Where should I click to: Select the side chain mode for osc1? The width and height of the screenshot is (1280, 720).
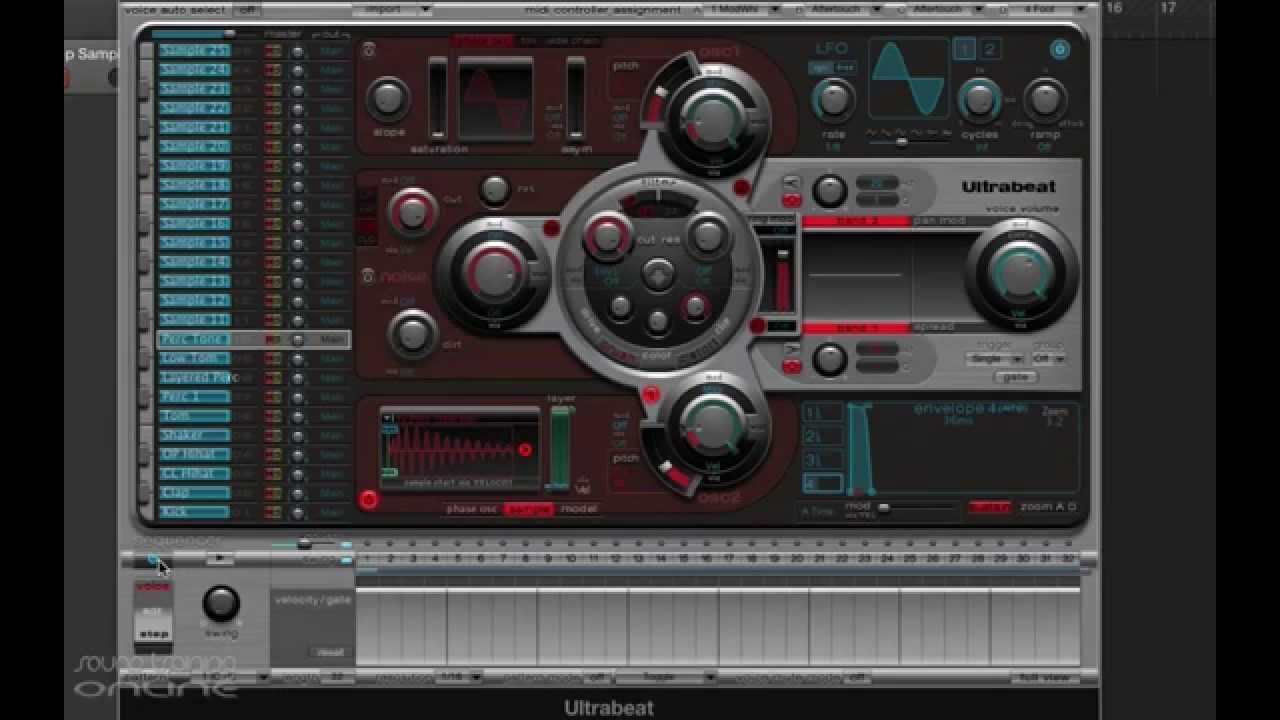point(573,41)
